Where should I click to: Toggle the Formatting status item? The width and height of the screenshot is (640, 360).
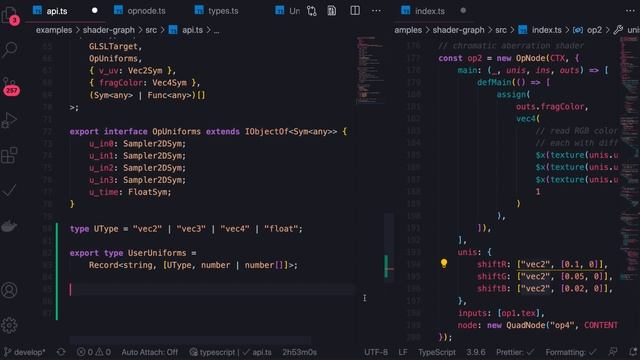pos(571,352)
